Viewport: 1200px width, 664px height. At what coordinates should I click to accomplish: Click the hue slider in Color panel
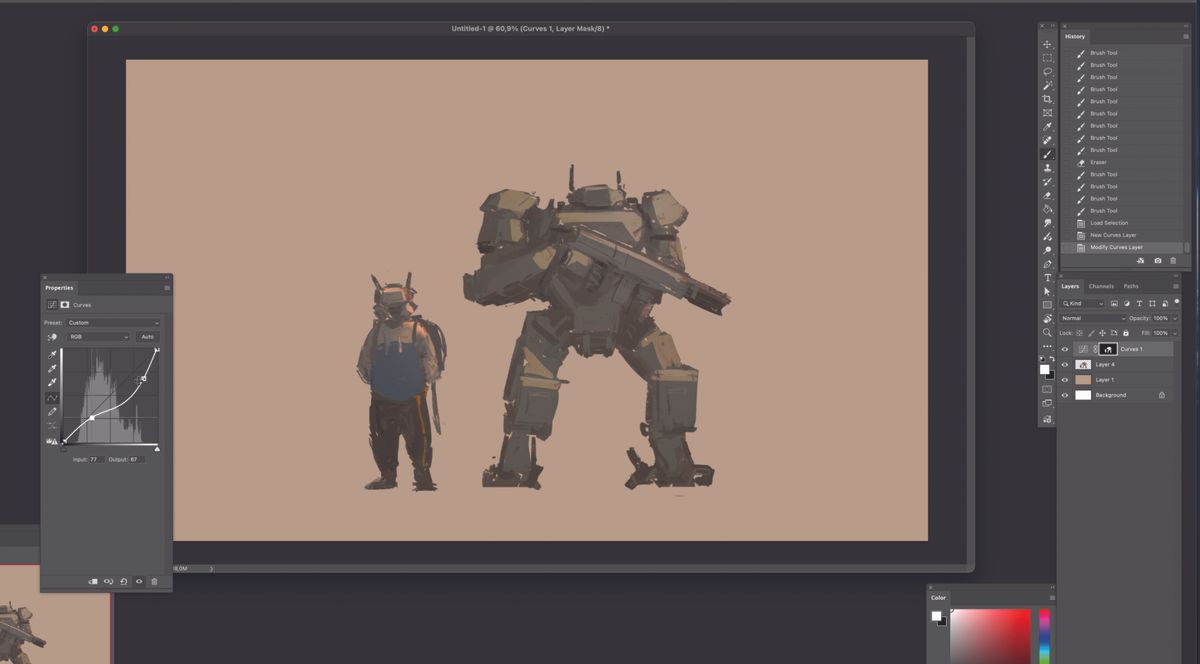tap(1044, 636)
